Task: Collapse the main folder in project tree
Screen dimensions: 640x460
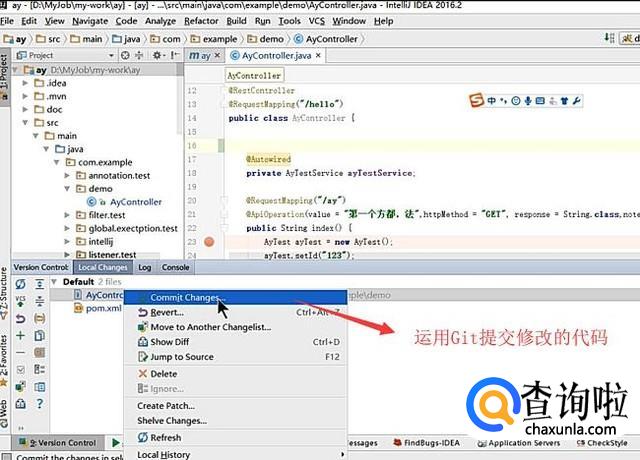Action: tap(36, 136)
